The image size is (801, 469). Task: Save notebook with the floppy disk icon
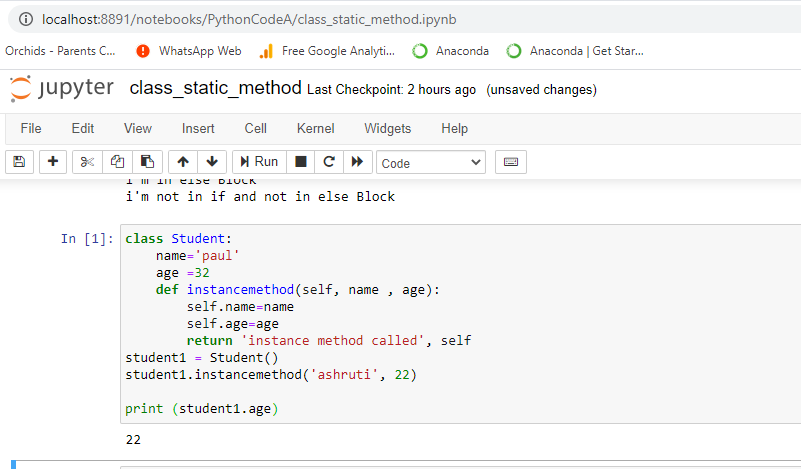pos(19,162)
